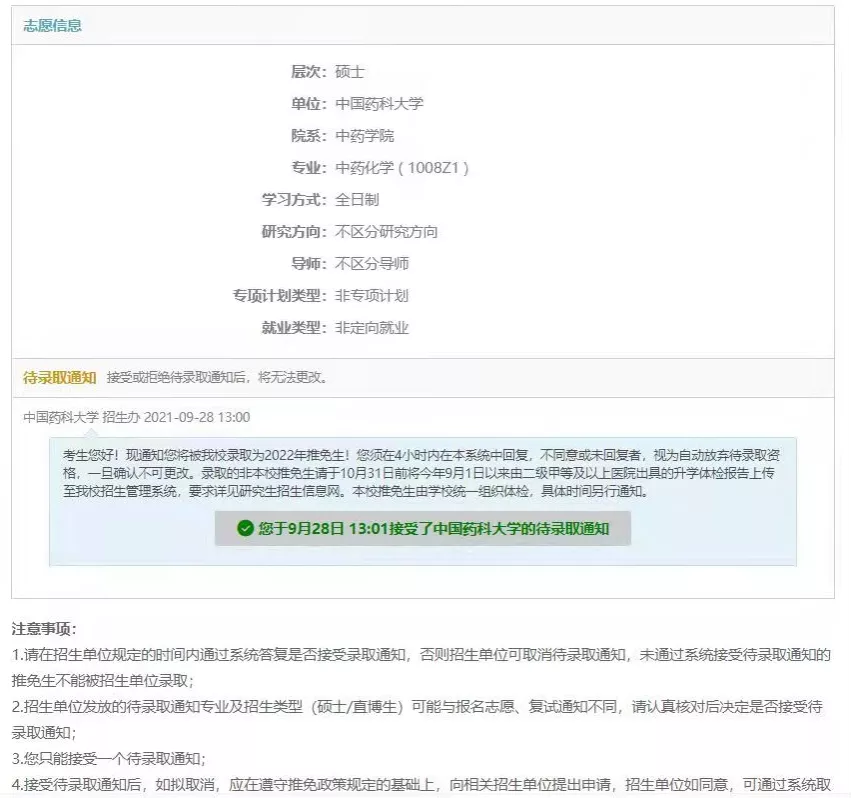Click the 专项计划类型 field label

[x=279, y=295]
